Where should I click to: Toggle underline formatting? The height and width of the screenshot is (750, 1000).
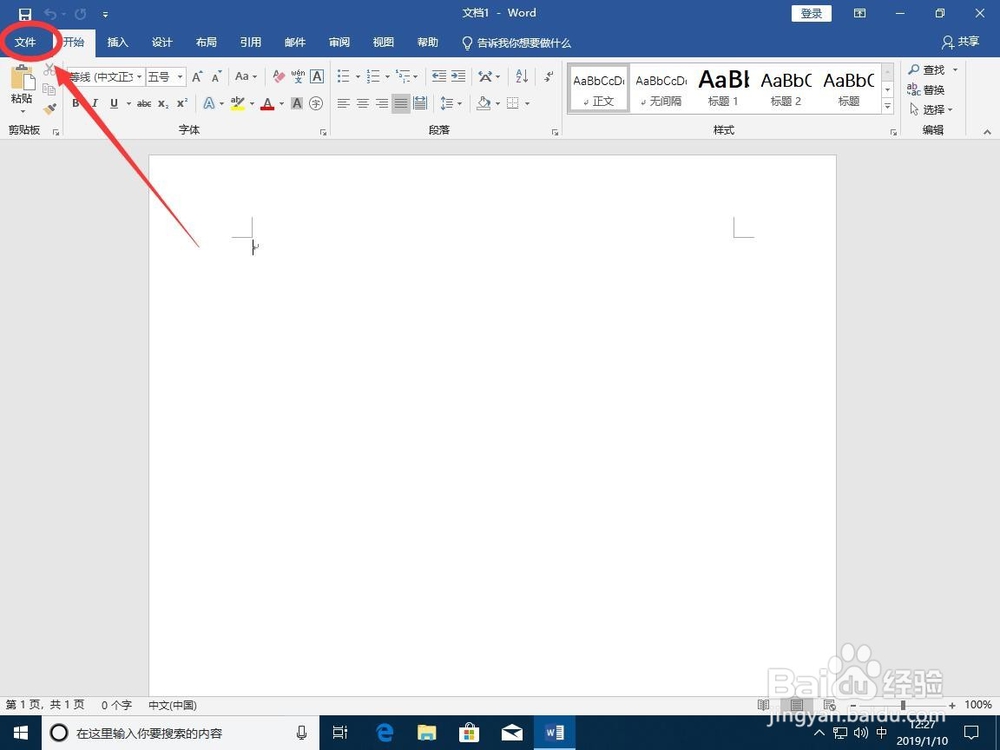point(114,103)
